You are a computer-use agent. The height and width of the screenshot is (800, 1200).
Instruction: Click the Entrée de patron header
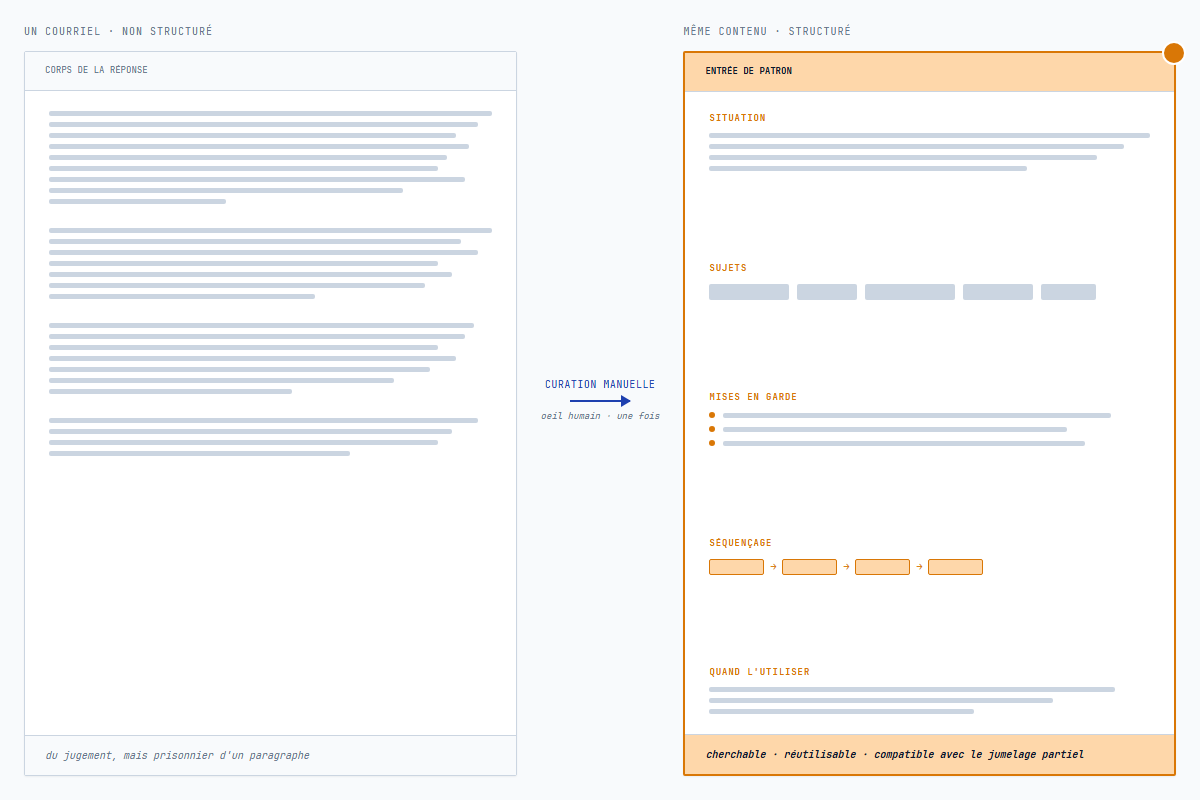748,71
